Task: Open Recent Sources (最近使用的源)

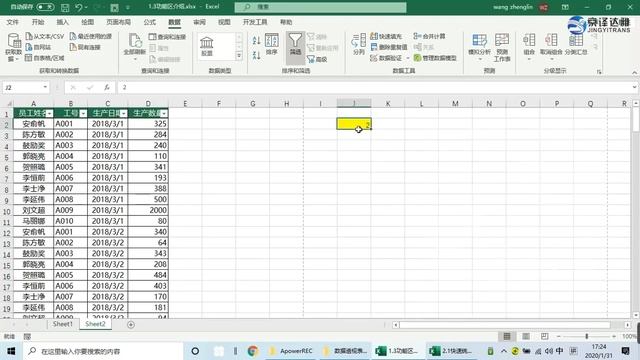Action: coord(91,36)
